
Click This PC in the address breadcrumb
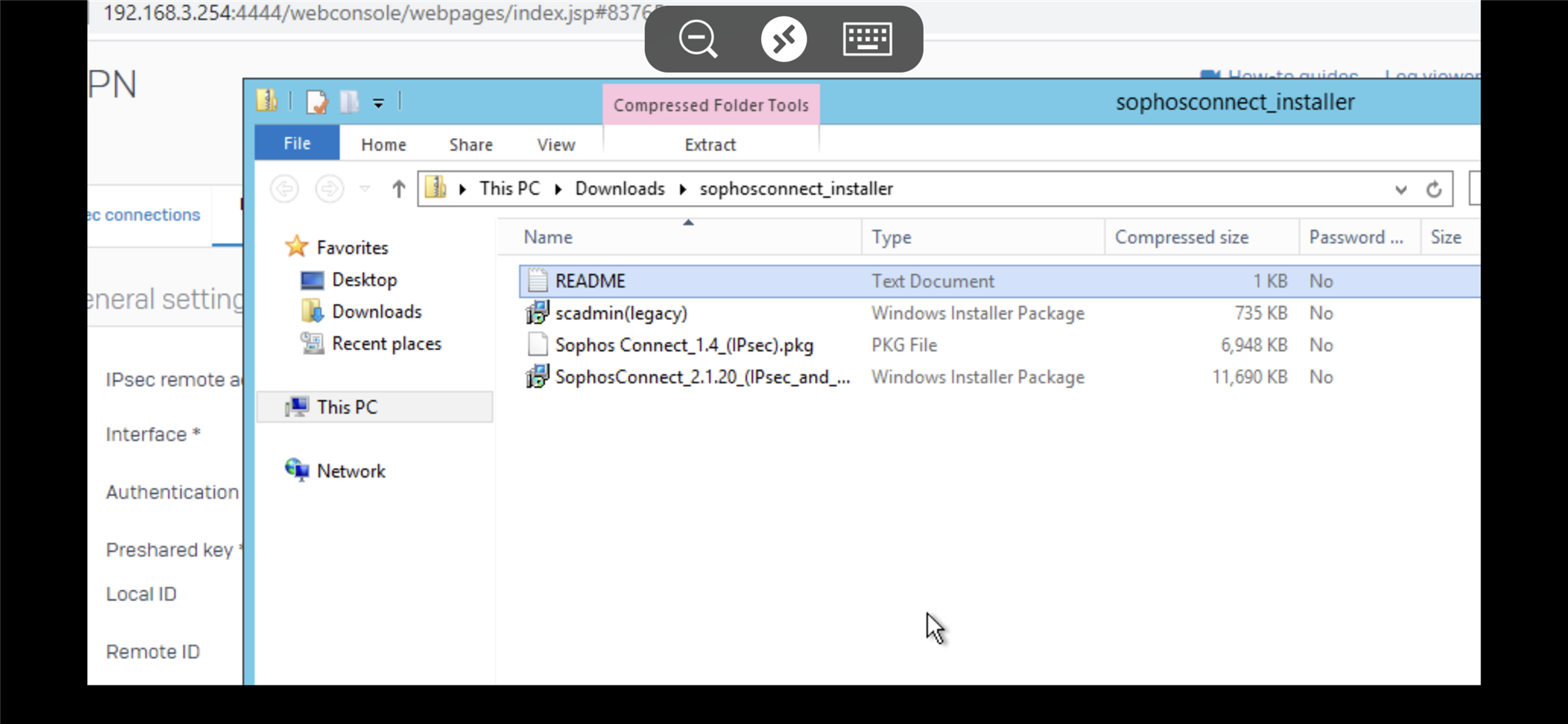click(x=510, y=189)
